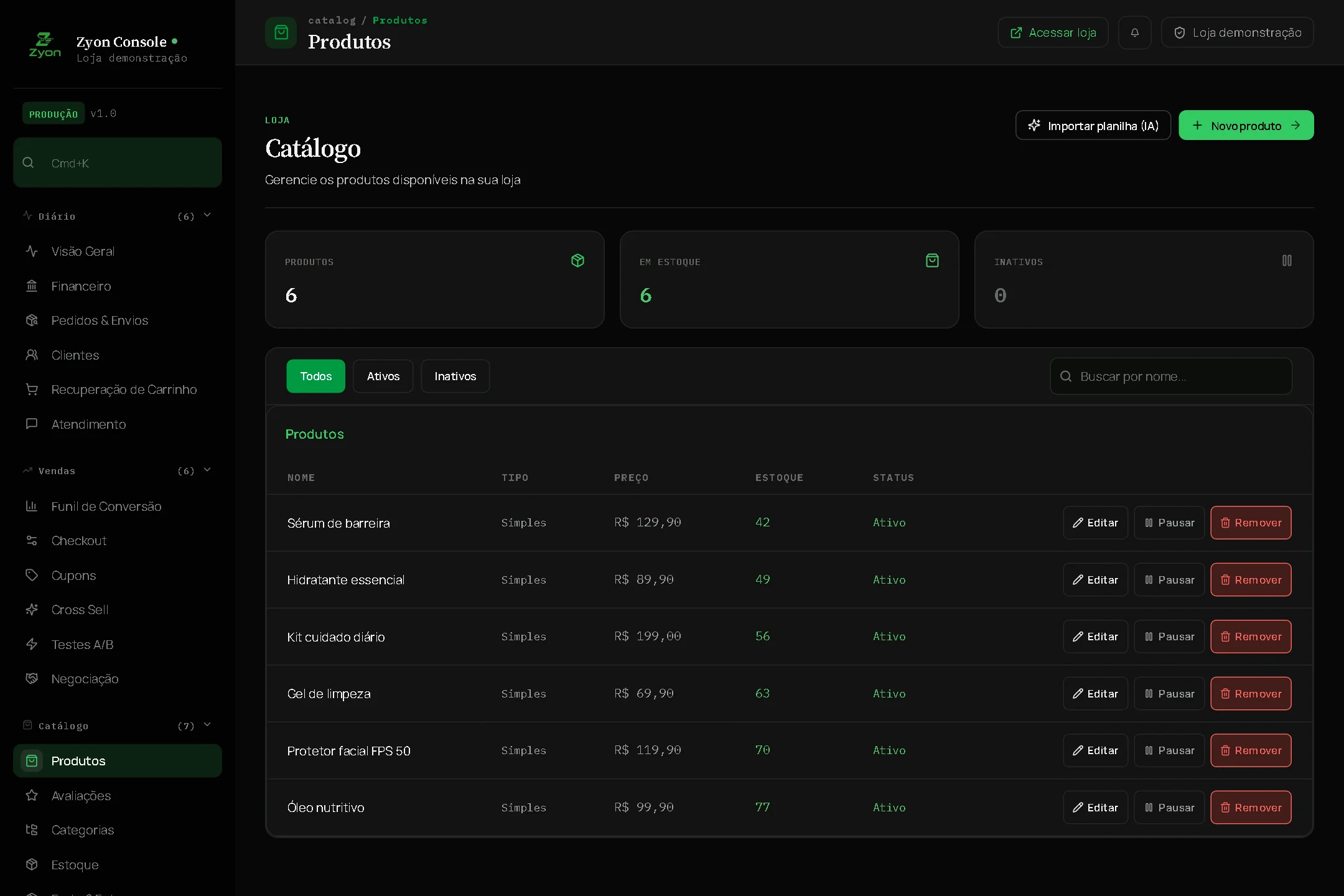The width and height of the screenshot is (1344, 896).
Task: Pause the Kit cuidado diário product
Action: pyautogui.click(x=1169, y=637)
